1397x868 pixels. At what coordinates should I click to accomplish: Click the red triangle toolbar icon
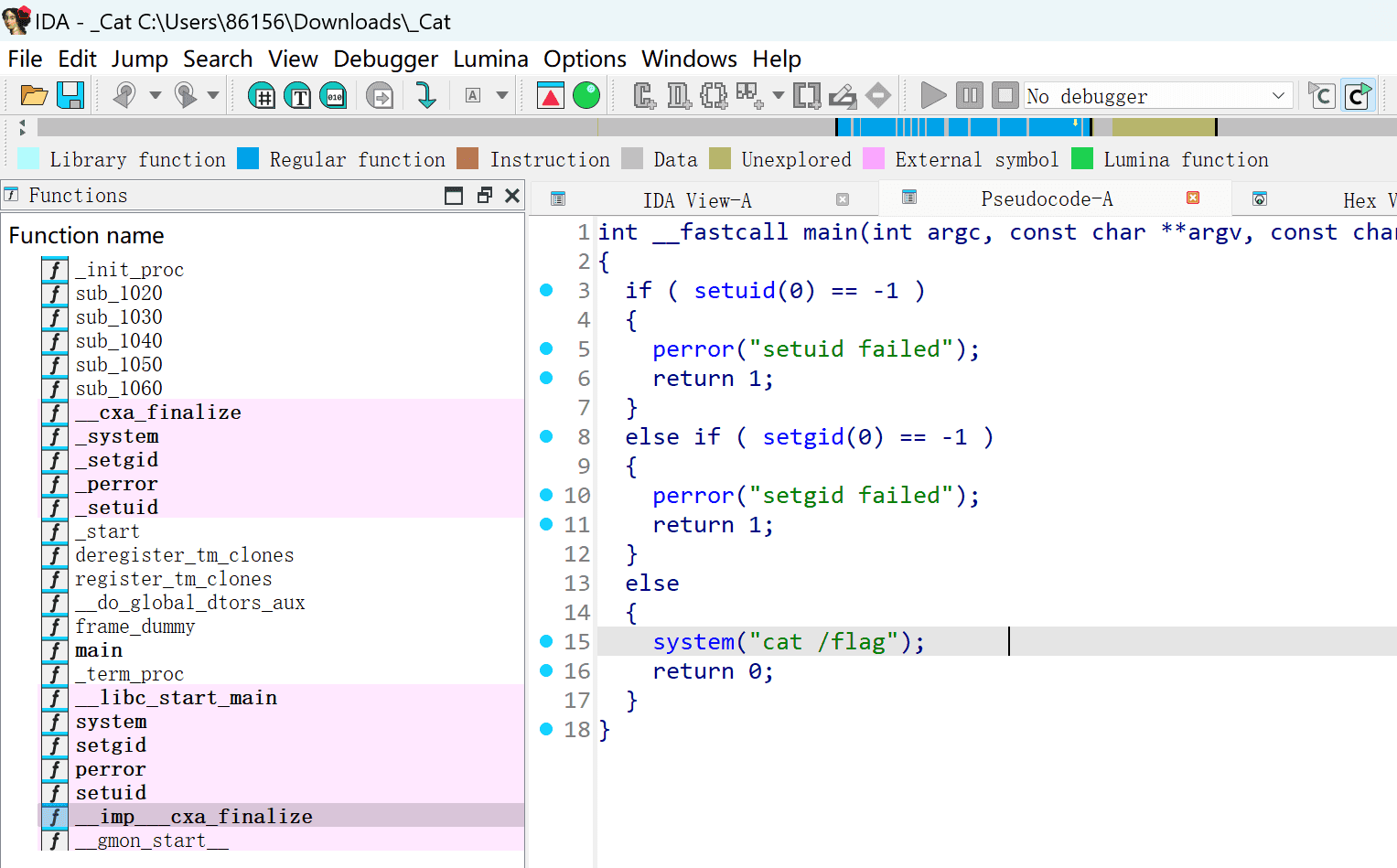pos(551,95)
